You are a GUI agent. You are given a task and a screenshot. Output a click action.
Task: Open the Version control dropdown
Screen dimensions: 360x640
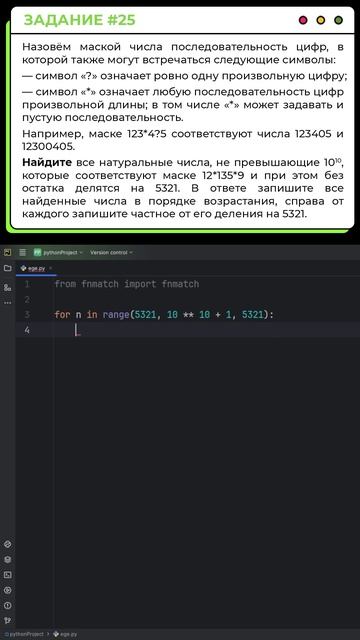111,252
